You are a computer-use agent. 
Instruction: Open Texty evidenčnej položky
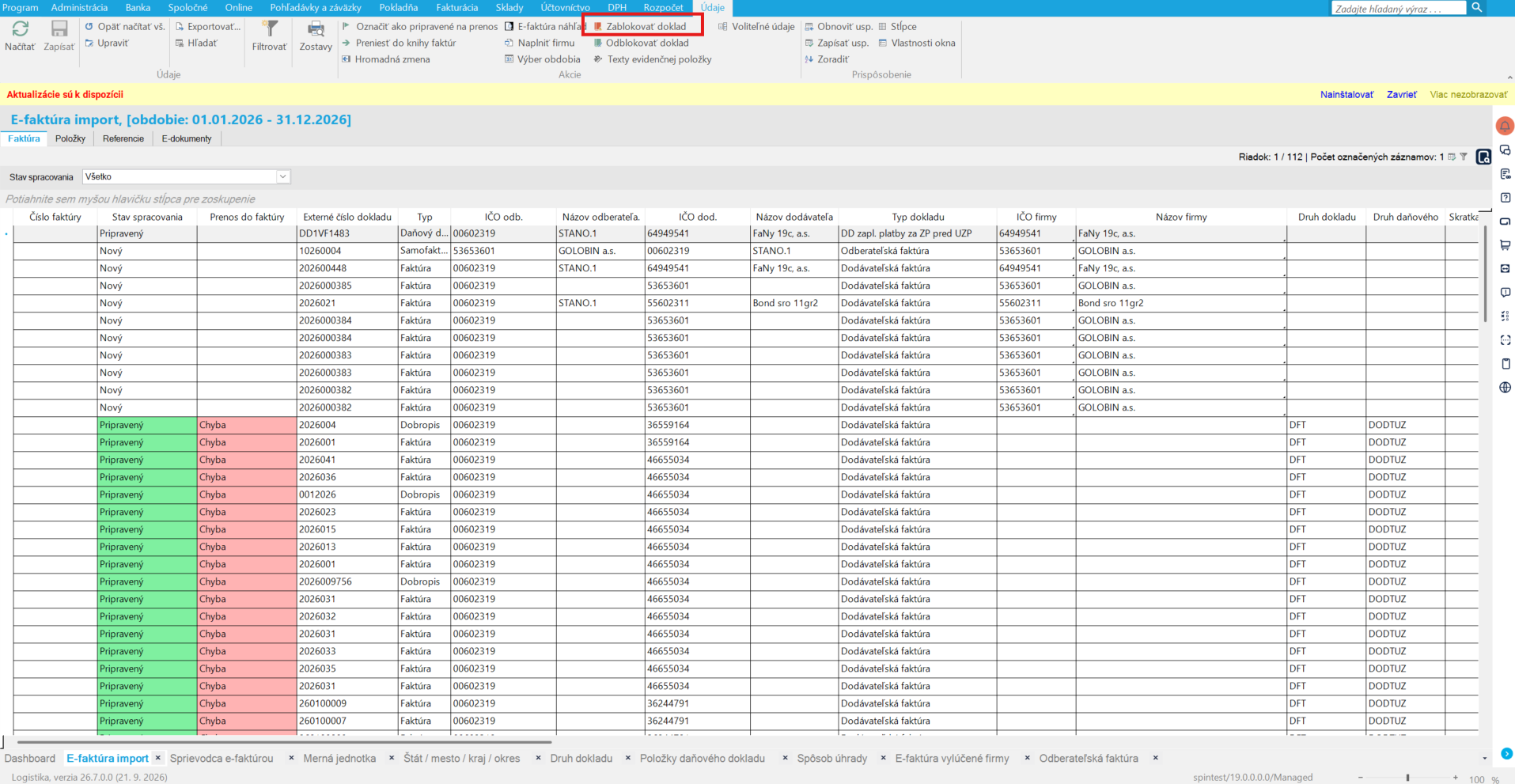(x=653, y=59)
